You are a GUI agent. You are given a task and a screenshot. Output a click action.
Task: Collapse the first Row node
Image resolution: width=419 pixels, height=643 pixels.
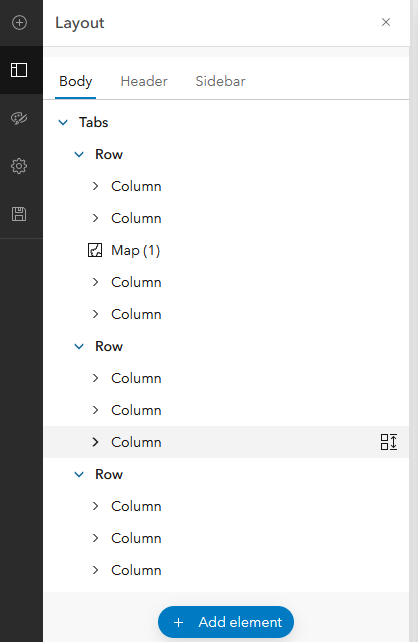[x=79, y=154]
